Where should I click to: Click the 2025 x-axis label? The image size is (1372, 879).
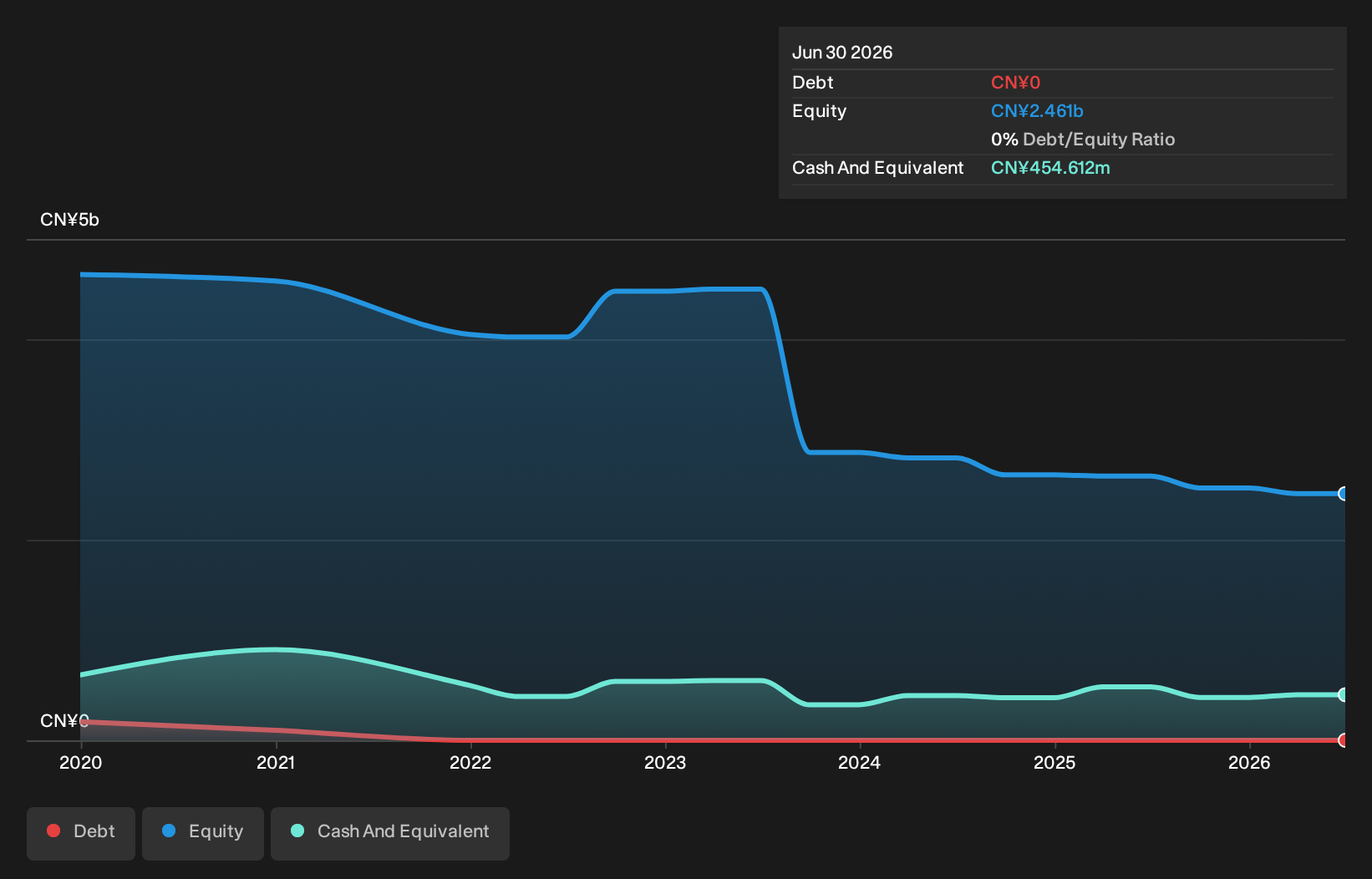1054,762
